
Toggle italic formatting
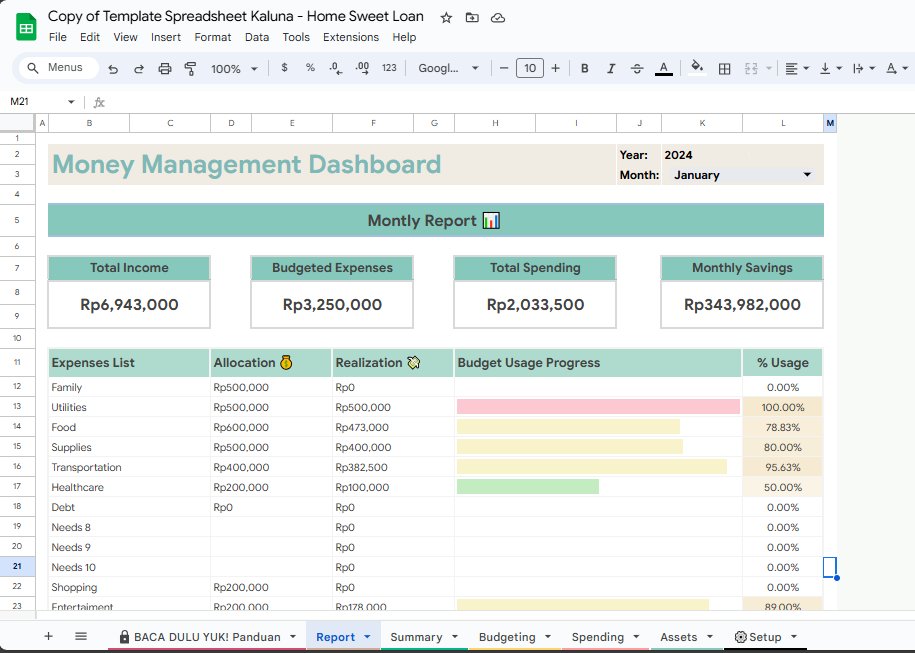(611, 68)
